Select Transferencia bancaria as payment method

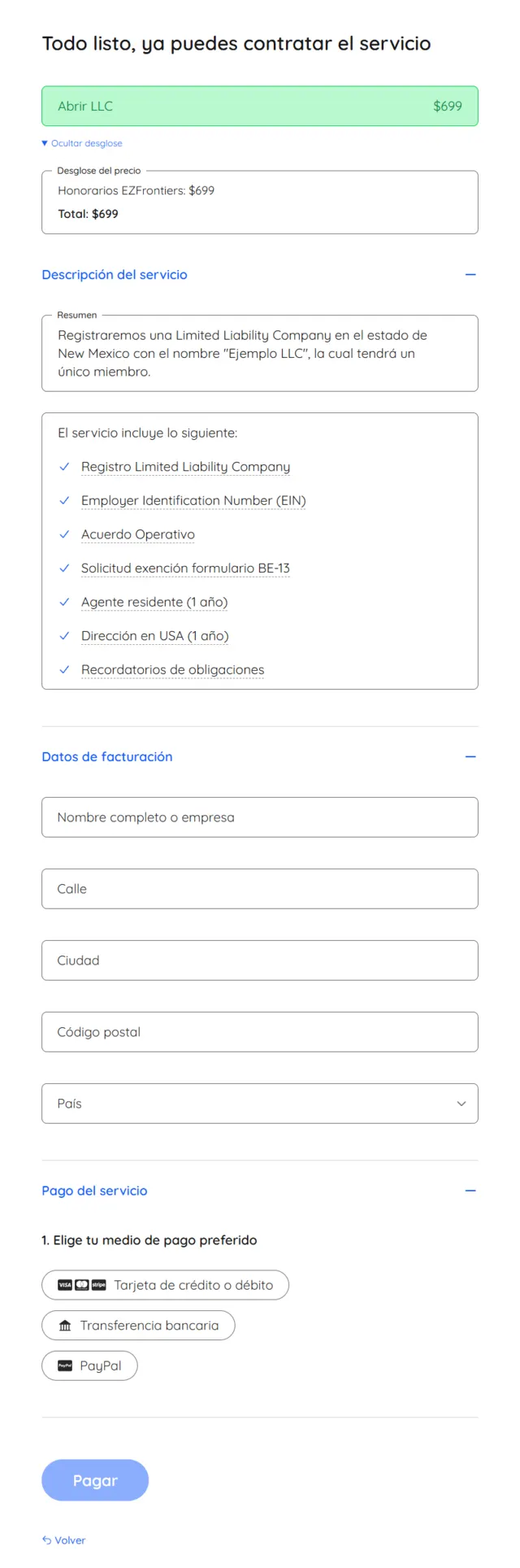pos(138,1325)
